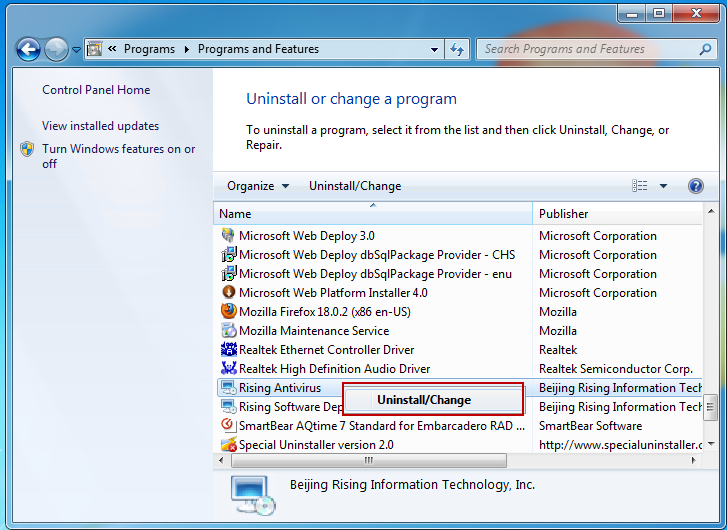This screenshot has height=530, width=727.
Task: Select SmartBear AQtime 7 Standard entry
Action: tap(382, 426)
